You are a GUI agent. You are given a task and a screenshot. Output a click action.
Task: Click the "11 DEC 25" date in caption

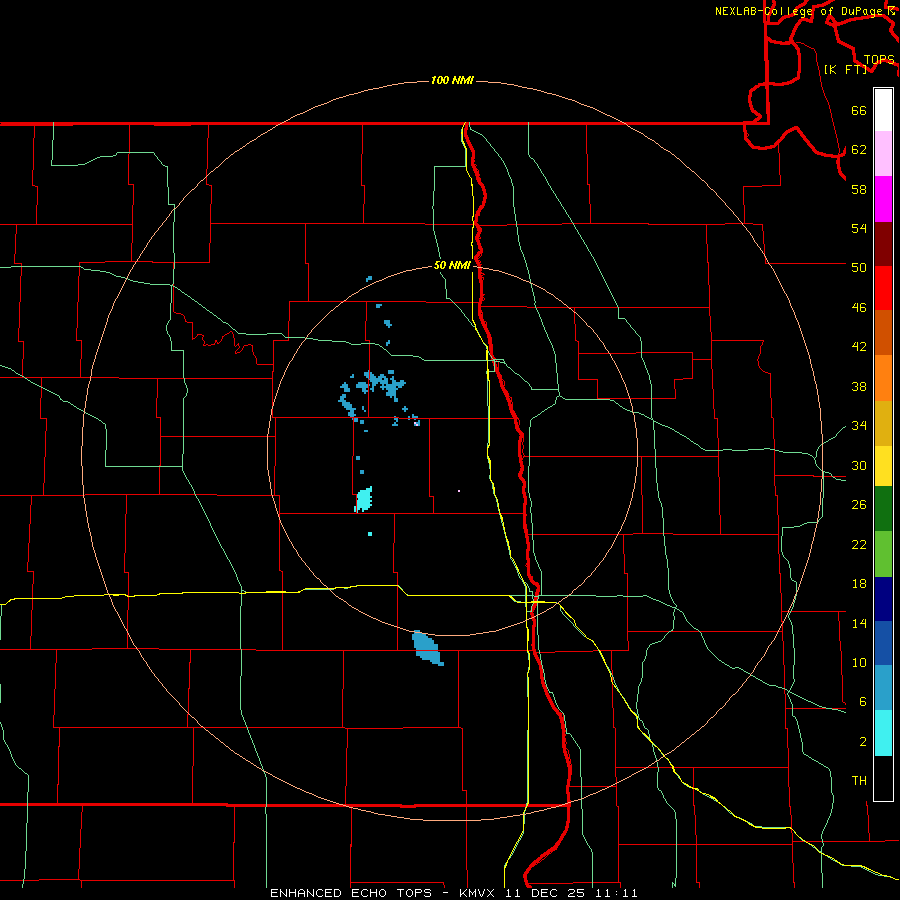[x=544, y=893]
